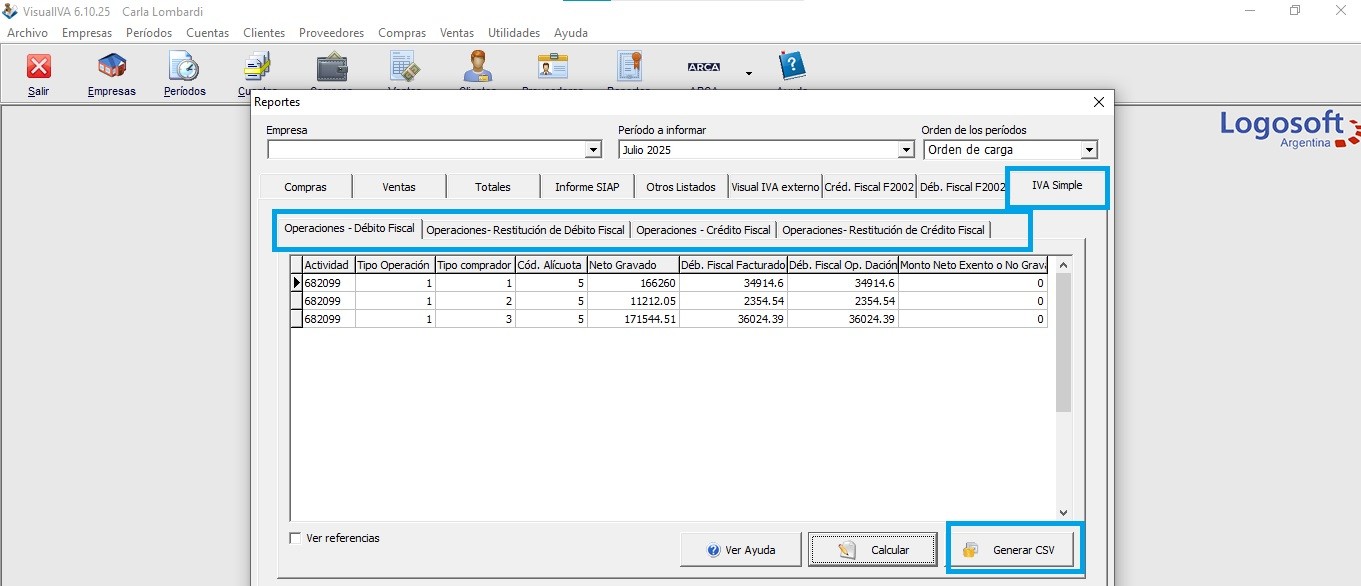Open the Clientes person toolbar icon

point(477,67)
